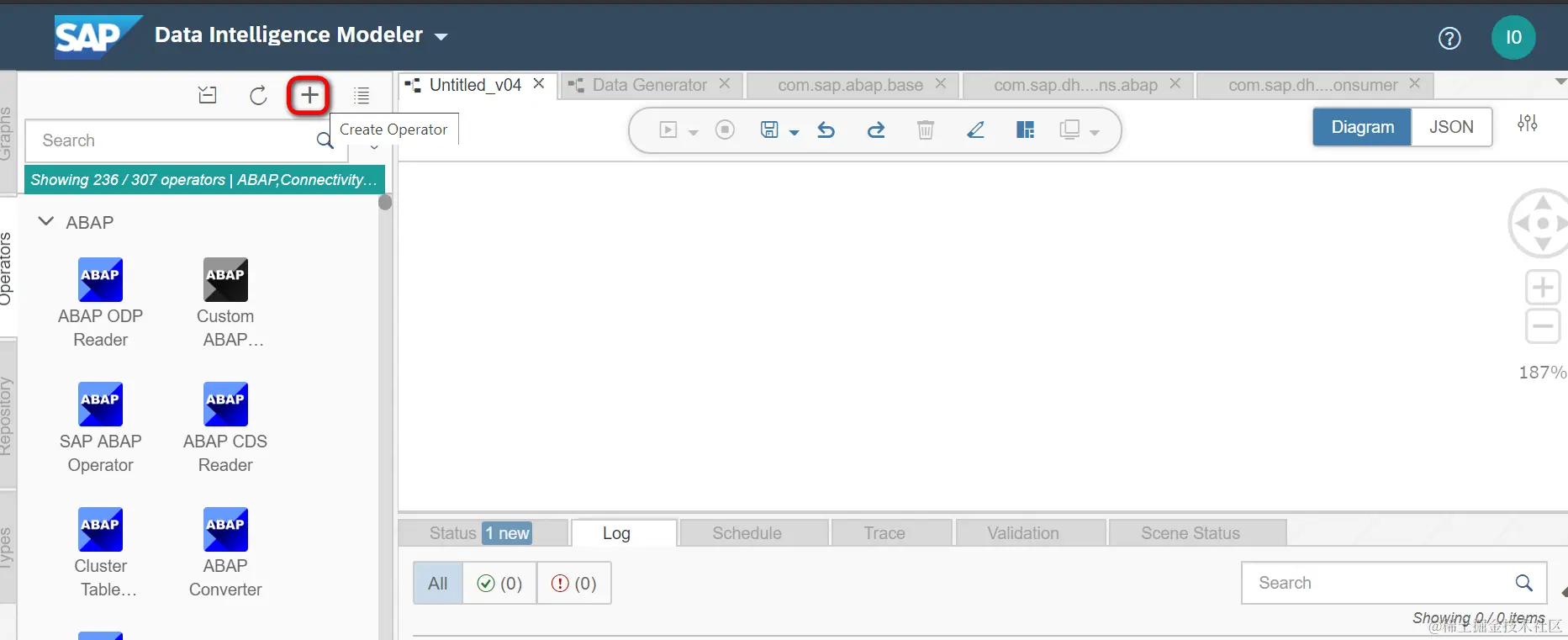This screenshot has width=1568, height=640.
Task: Filter log by error messages (0)
Action: (x=573, y=584)
